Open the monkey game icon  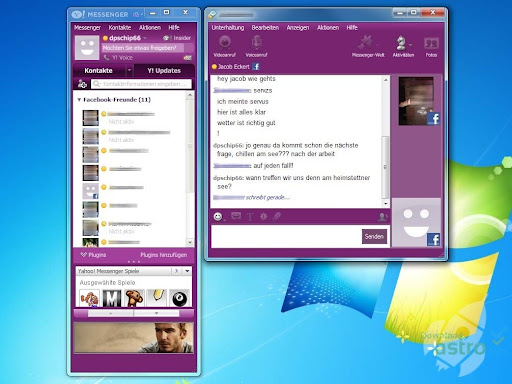pos(134,298)
